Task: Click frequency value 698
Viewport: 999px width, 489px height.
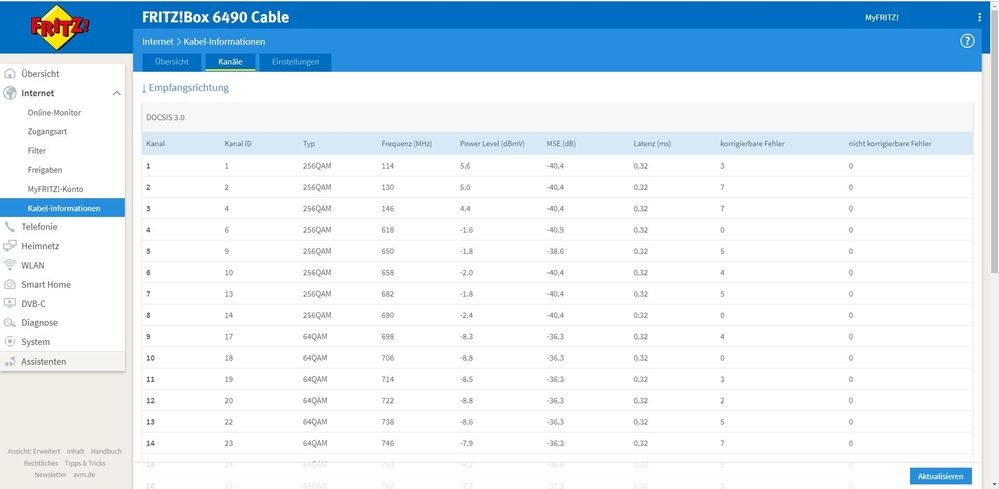Action: click(x=387, y=337)
